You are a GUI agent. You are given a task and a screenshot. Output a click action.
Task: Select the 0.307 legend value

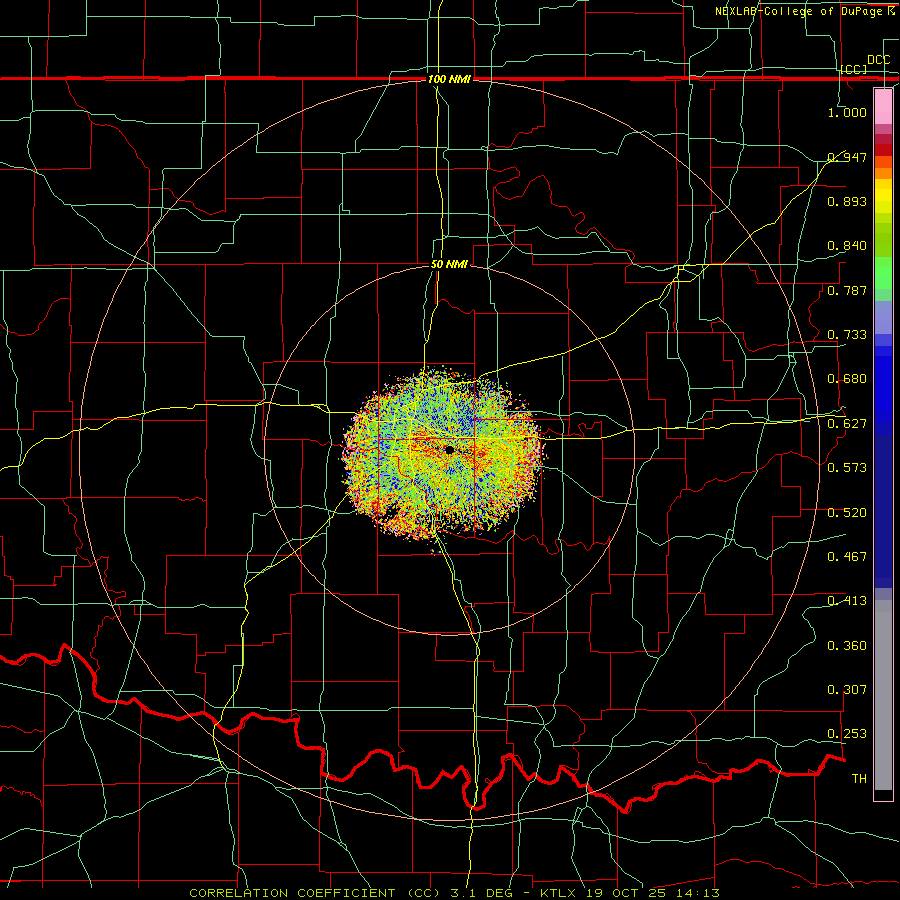(847, 690)
